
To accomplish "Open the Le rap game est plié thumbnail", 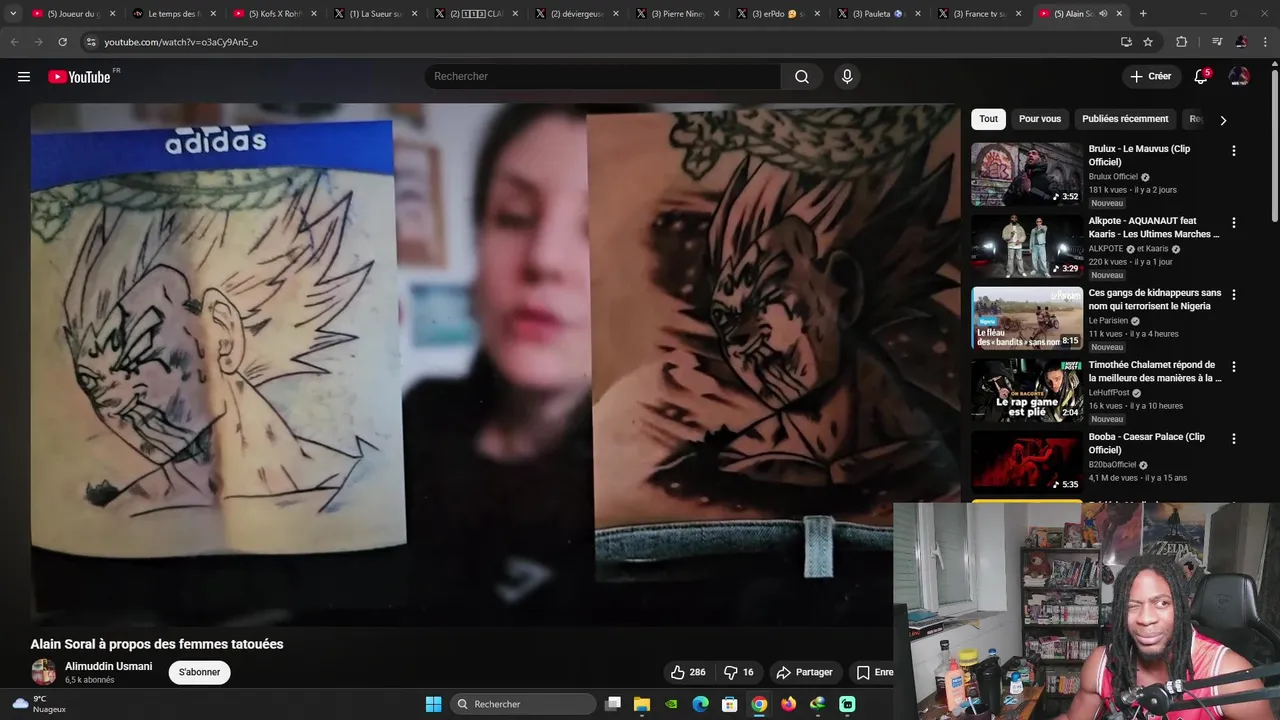I will (1027, 390).
